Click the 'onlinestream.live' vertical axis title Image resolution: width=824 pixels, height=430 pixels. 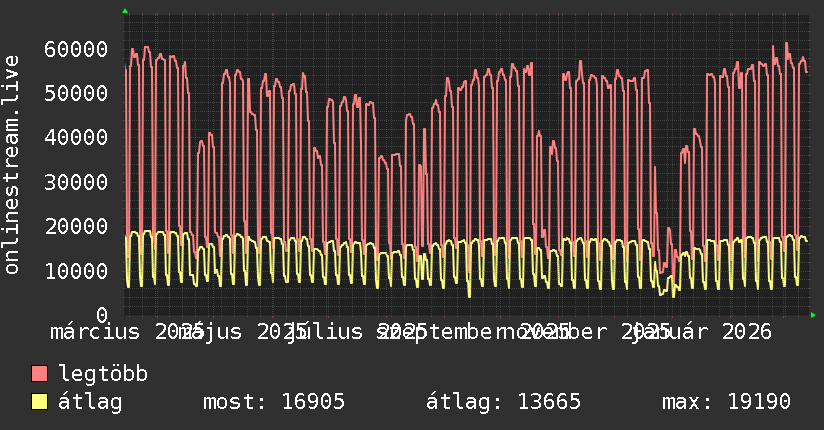click(11, 165)
